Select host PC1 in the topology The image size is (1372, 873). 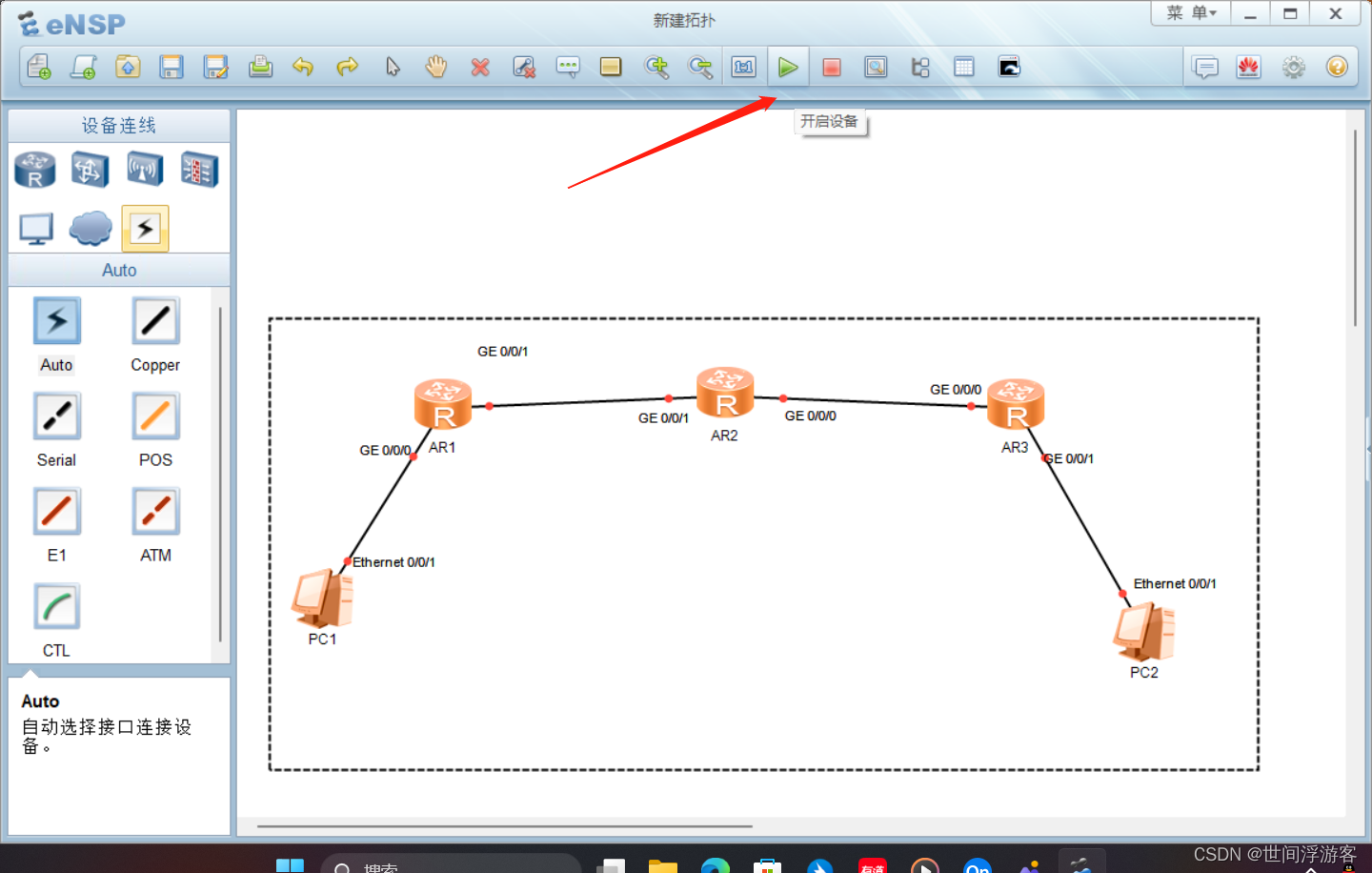pos(323,599)
